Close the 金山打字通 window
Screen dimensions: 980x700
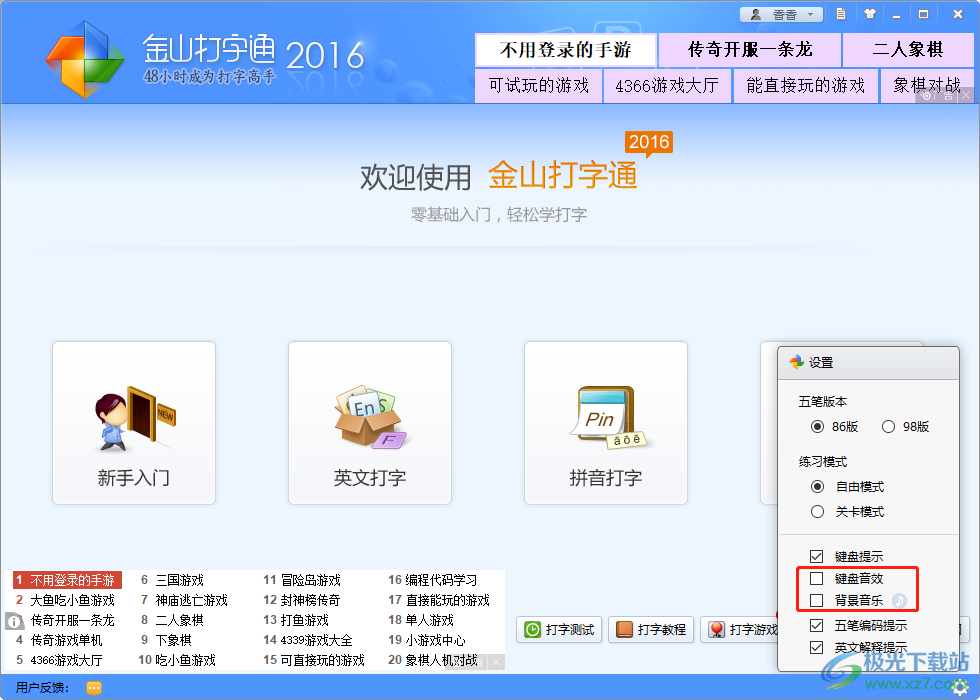(x=958, y=14)
